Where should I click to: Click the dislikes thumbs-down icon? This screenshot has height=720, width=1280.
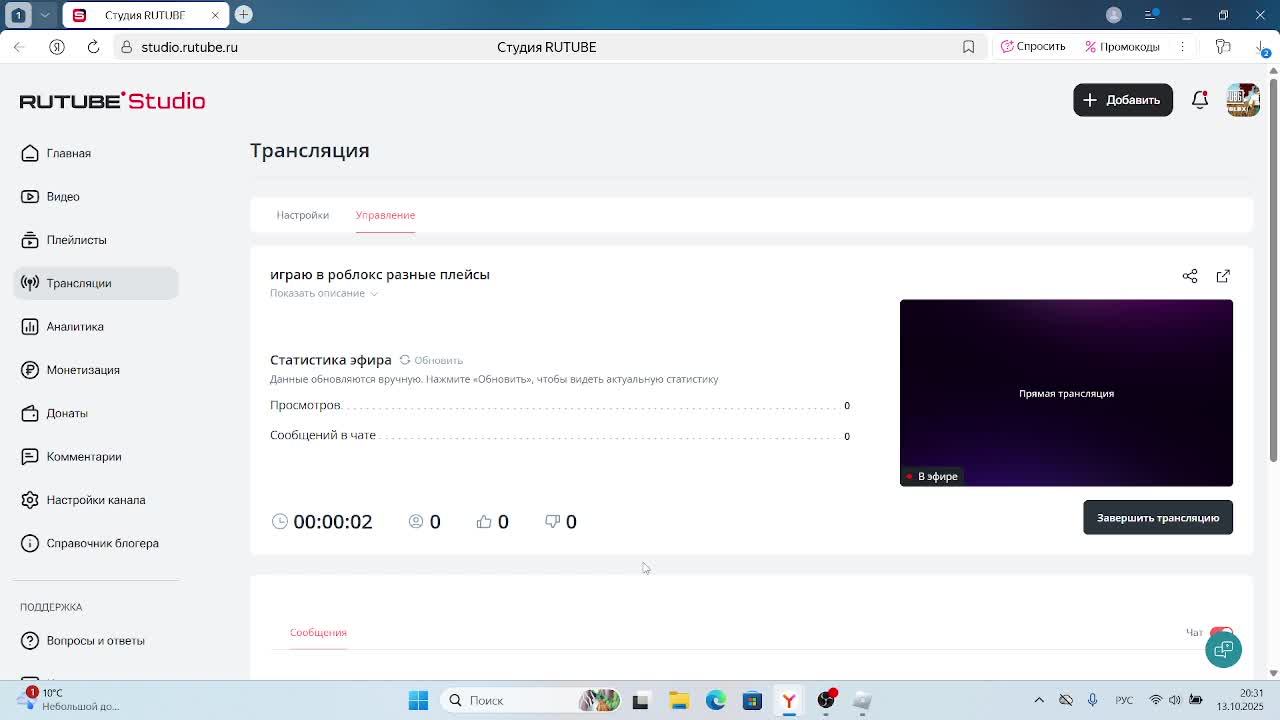(552, 521)
